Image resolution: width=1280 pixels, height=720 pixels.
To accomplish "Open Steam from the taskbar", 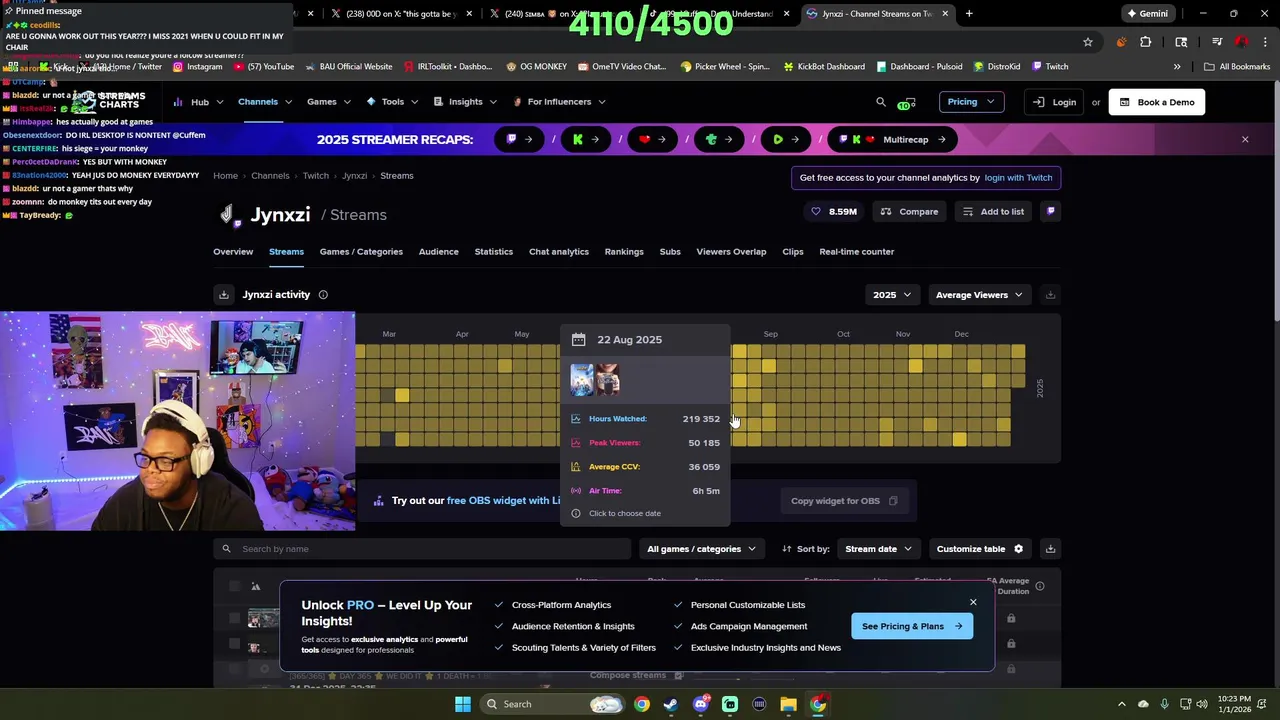I will [x=671, y=704].
